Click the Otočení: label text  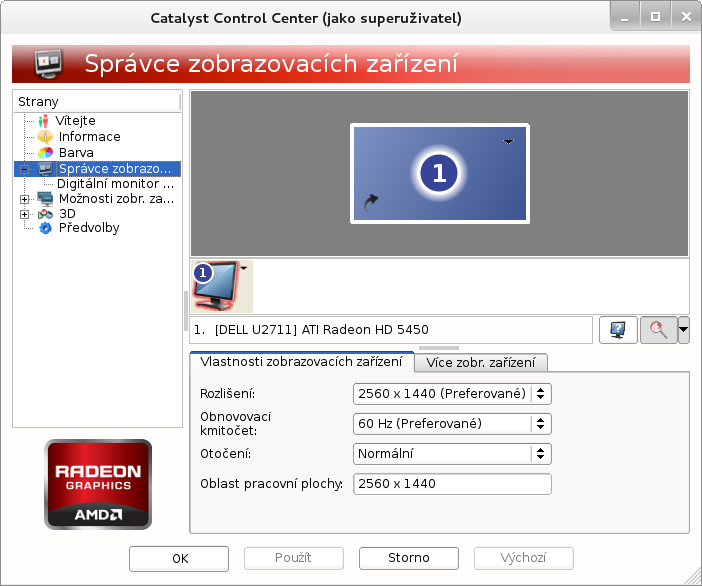pos(226,454)
